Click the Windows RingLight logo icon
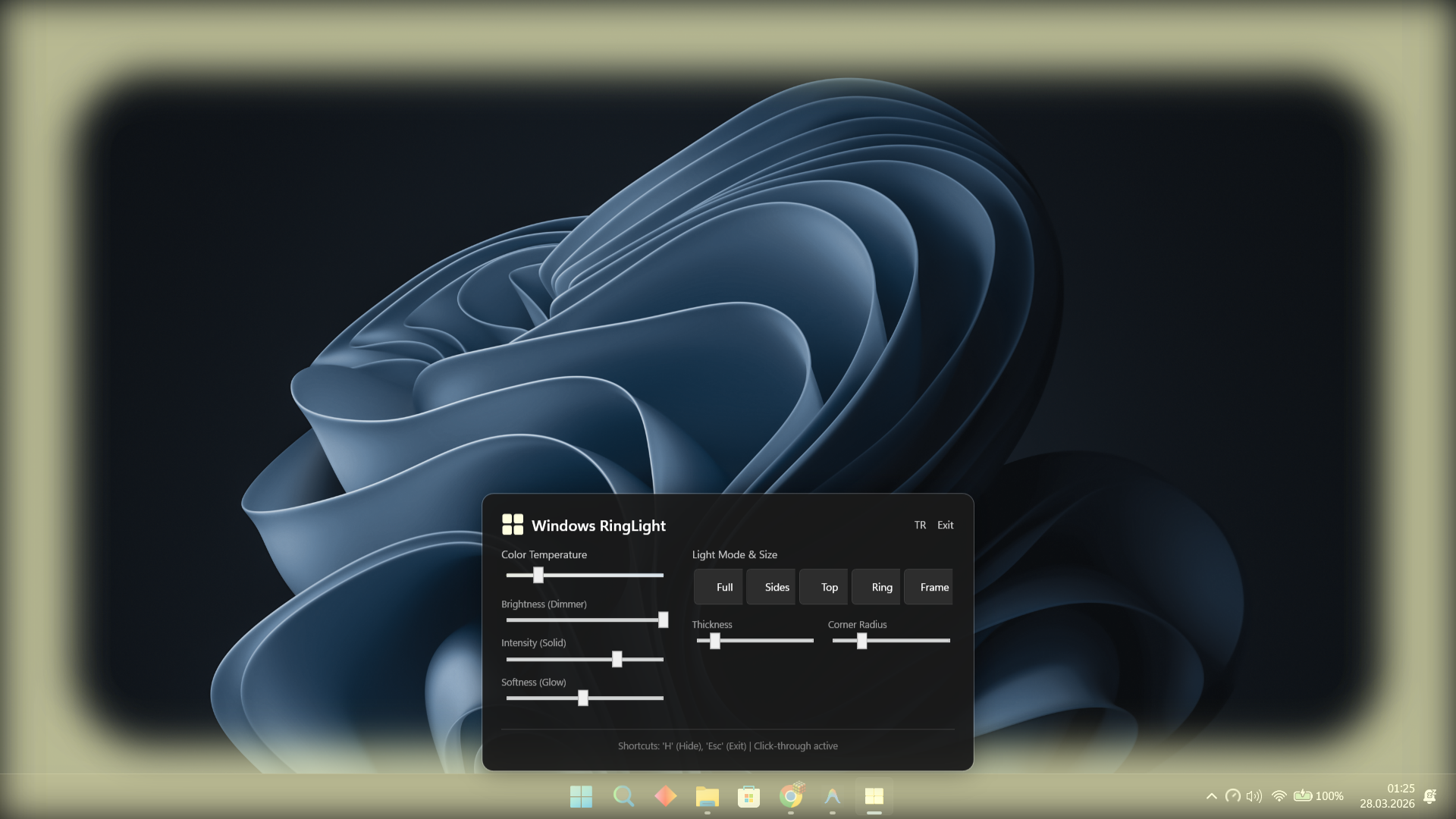Screen dimensions: 1456x819 click(x=513, y=525)
